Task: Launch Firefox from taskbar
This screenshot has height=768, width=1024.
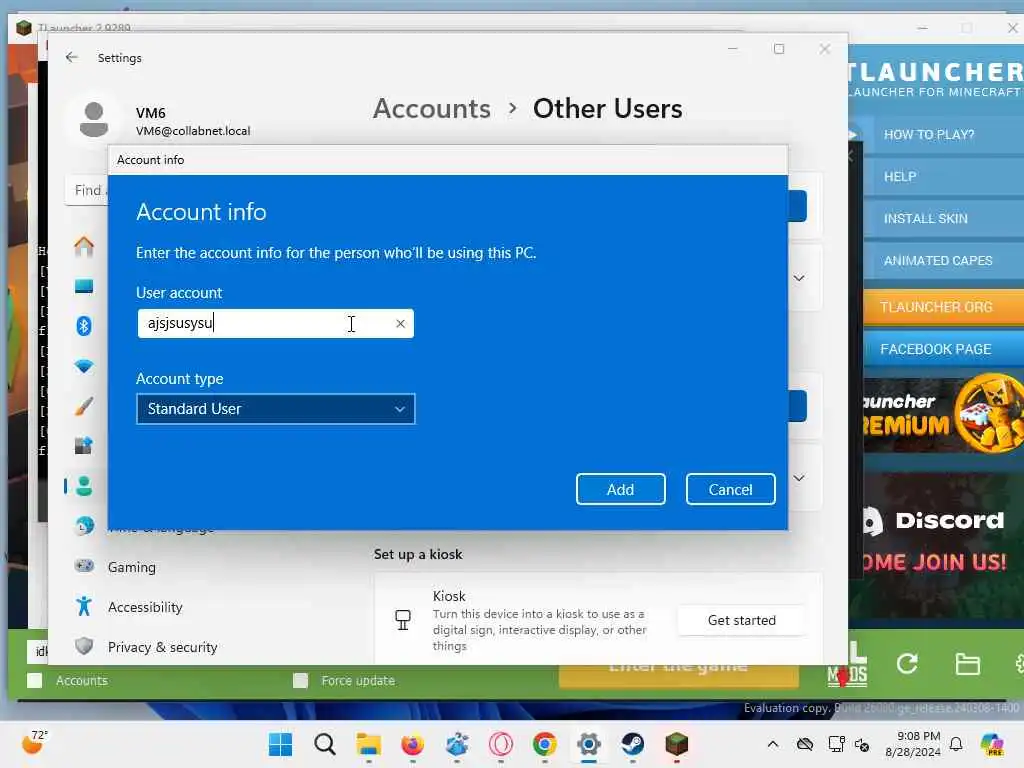Action: click(x=412, y=744)
